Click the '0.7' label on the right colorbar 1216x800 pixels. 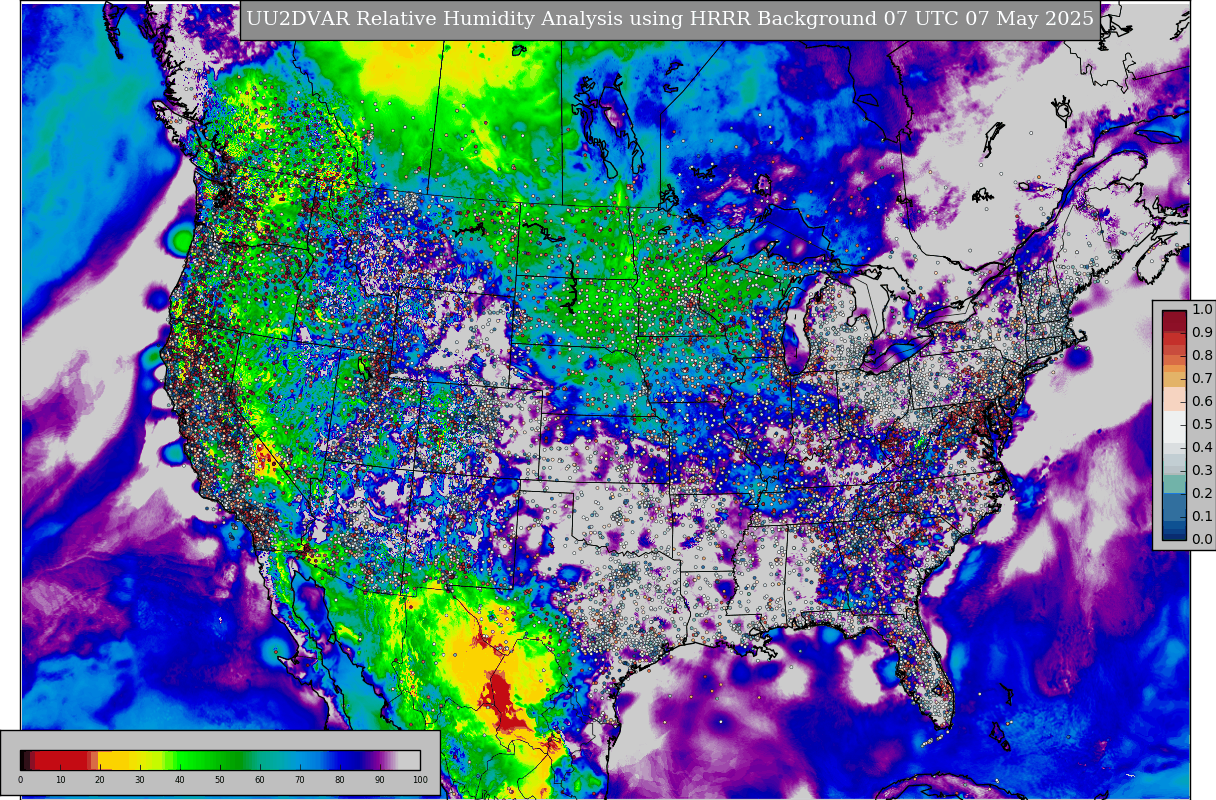1202,379
